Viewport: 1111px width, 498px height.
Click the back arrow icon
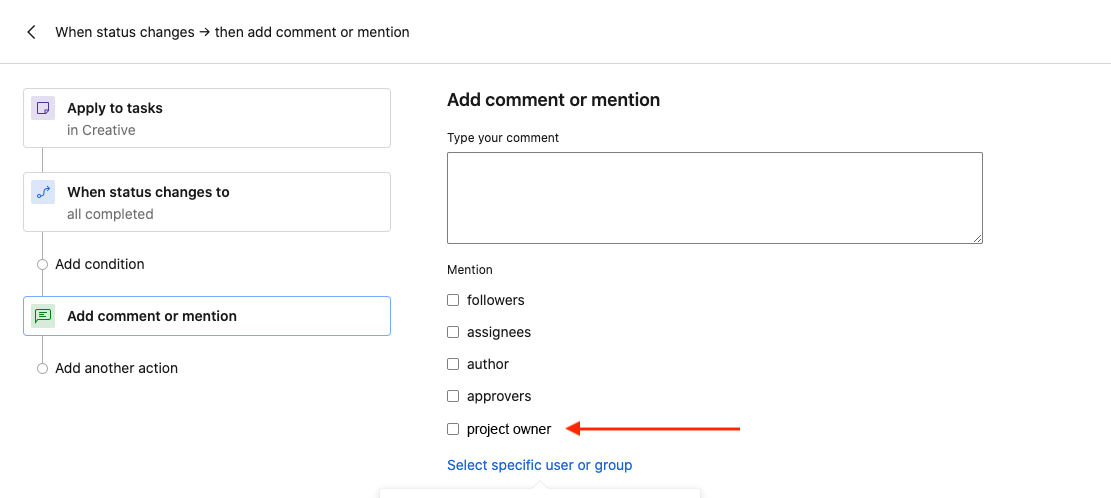[32, 32]
